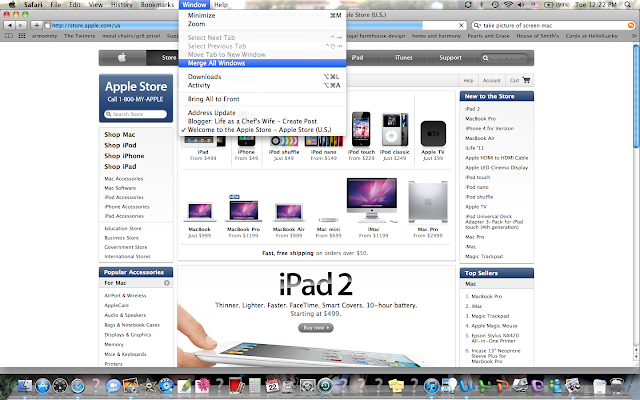Open iPhoto from the Dock
Viewport: 640px width, 400px height.
(x=131, y=385)
